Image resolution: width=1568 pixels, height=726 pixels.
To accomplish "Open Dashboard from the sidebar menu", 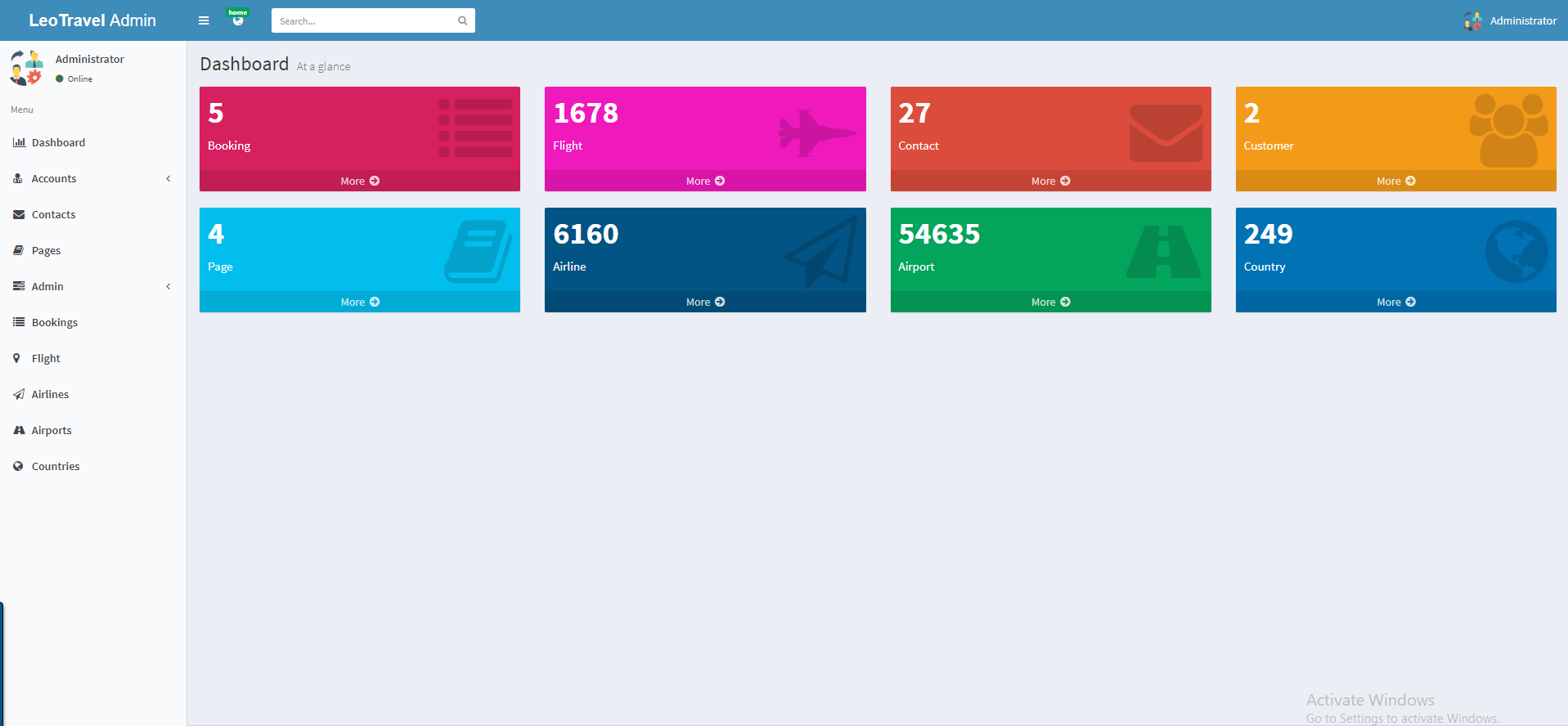I will 58,142.
